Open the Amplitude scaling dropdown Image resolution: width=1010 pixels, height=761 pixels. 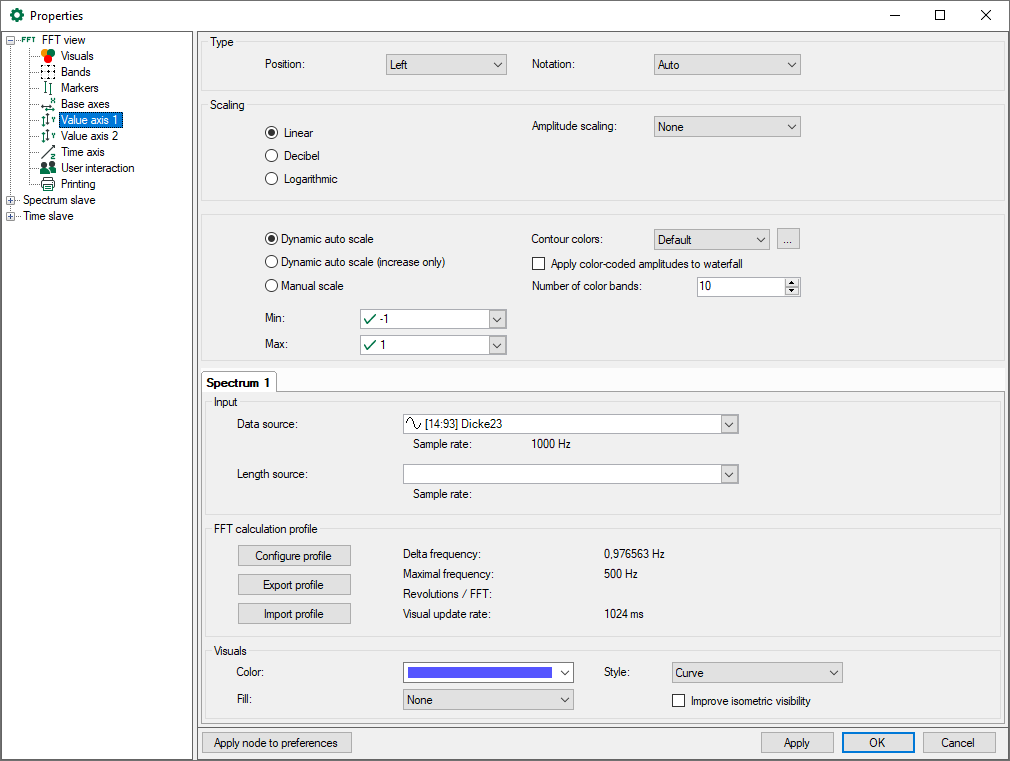727,127
